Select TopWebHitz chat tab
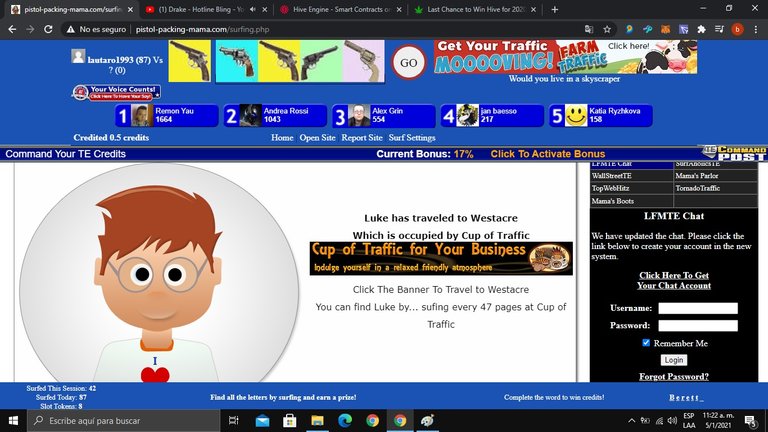 click(631, 188)
